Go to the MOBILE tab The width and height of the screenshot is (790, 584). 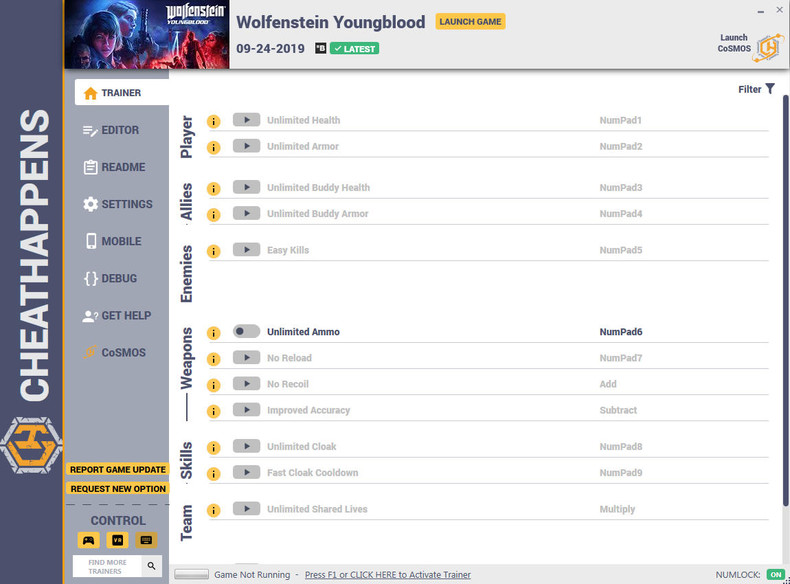pyautogui.click(x=113, y=241)
